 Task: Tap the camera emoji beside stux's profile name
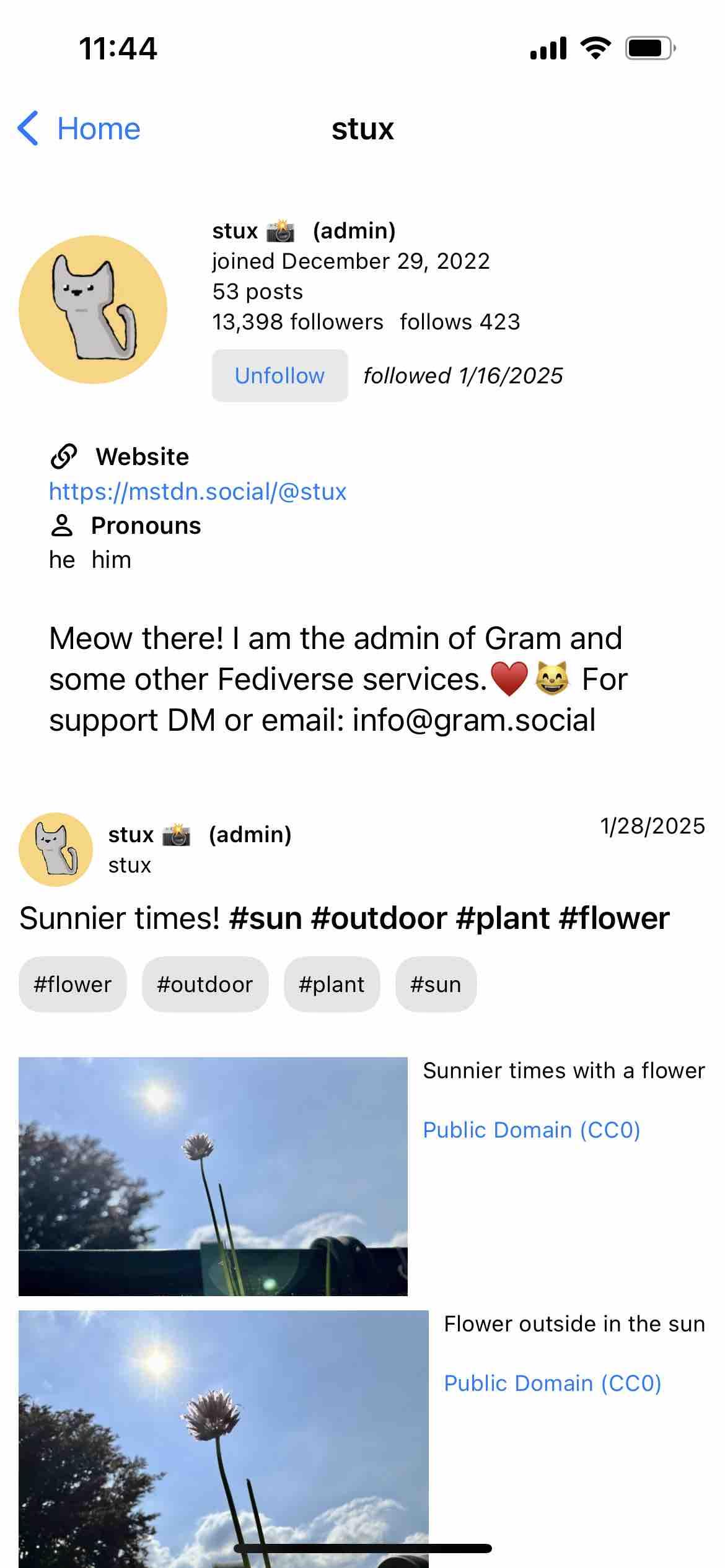[281, 230]
